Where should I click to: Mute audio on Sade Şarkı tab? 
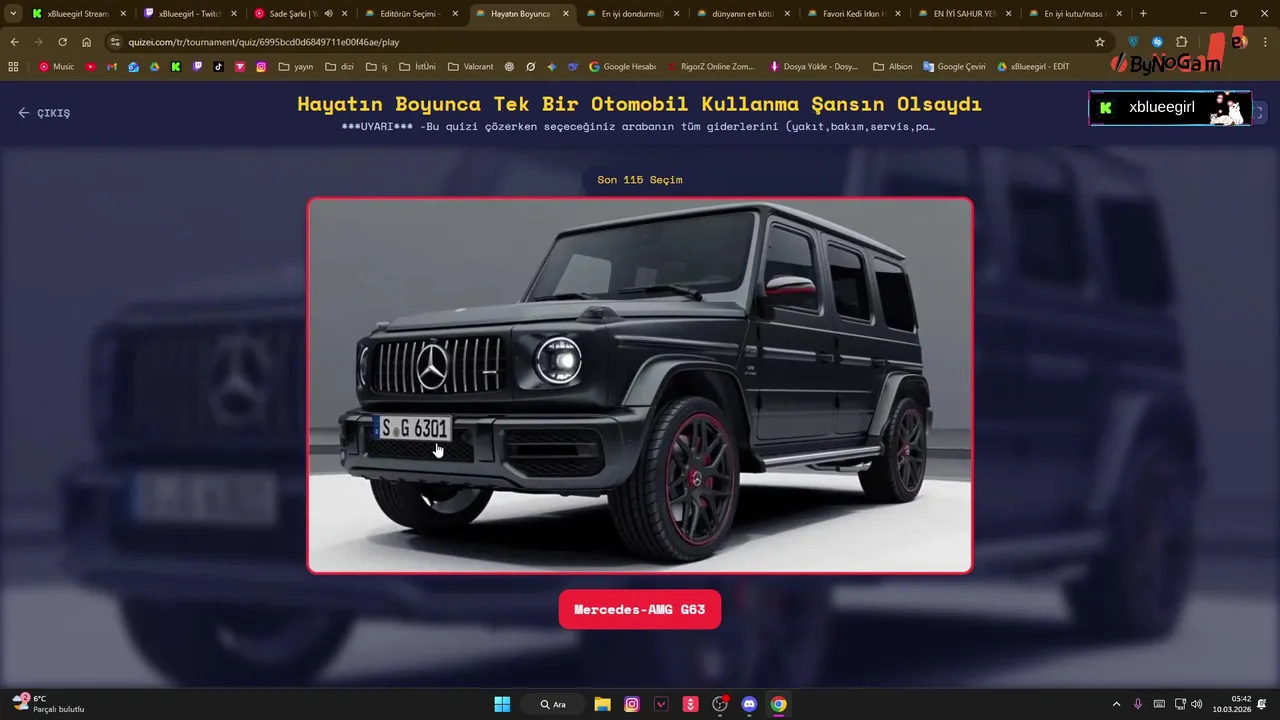(328, 14)
